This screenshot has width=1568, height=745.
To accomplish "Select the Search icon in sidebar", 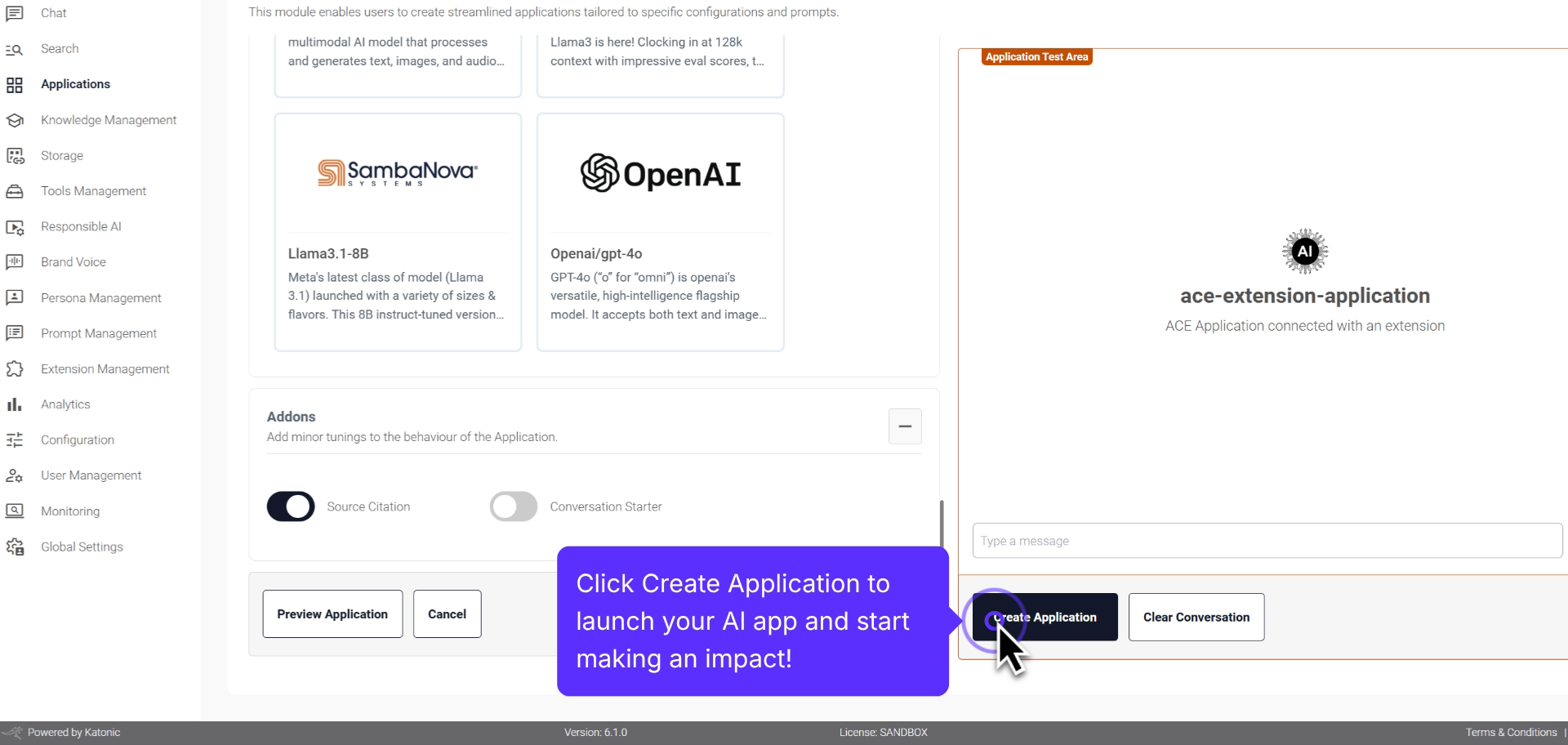I will pos(16,49).
